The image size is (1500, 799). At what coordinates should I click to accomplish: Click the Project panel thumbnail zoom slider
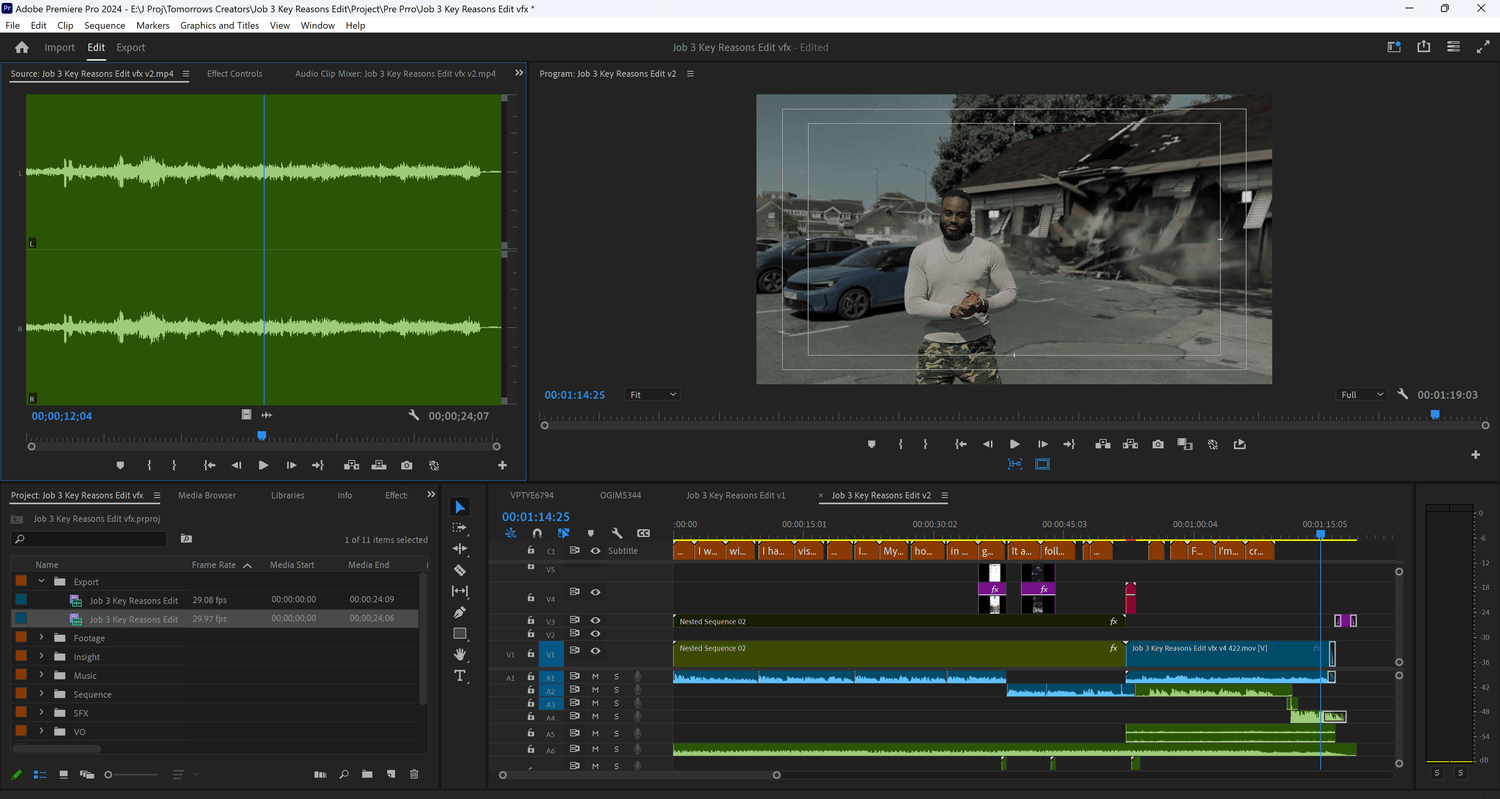point(132,774)
